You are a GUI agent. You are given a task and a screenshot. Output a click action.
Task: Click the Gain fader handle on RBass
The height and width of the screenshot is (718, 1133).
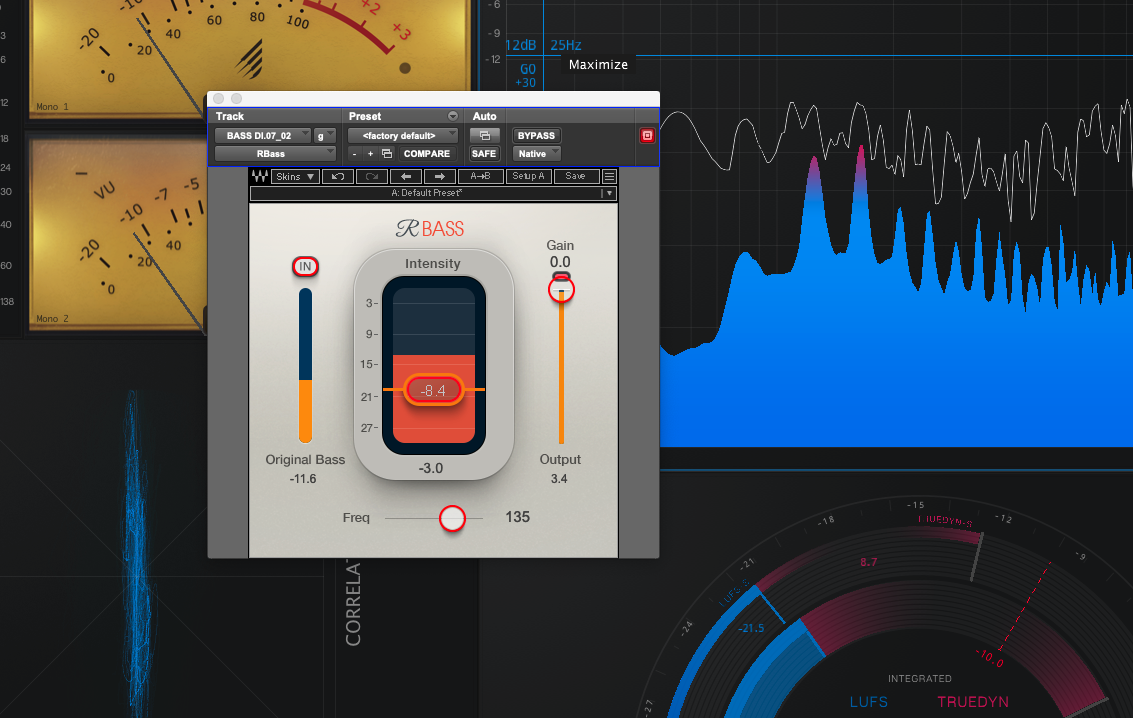[x=560, y=289]
